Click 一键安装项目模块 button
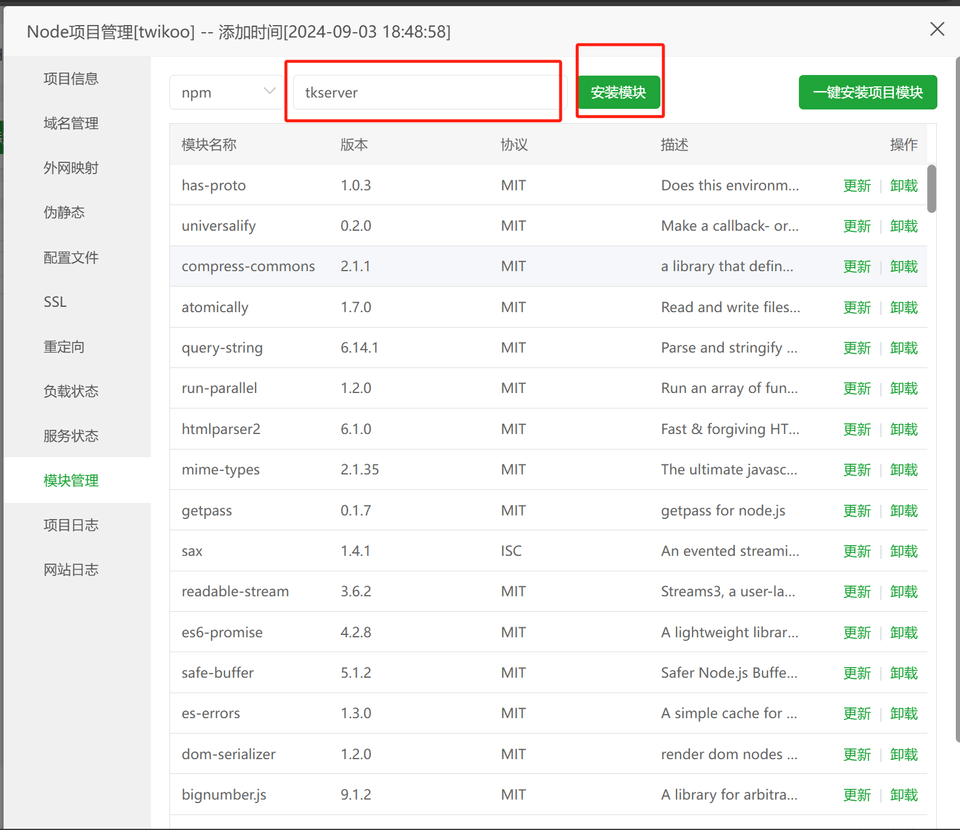960x830 pixels. 867,92
